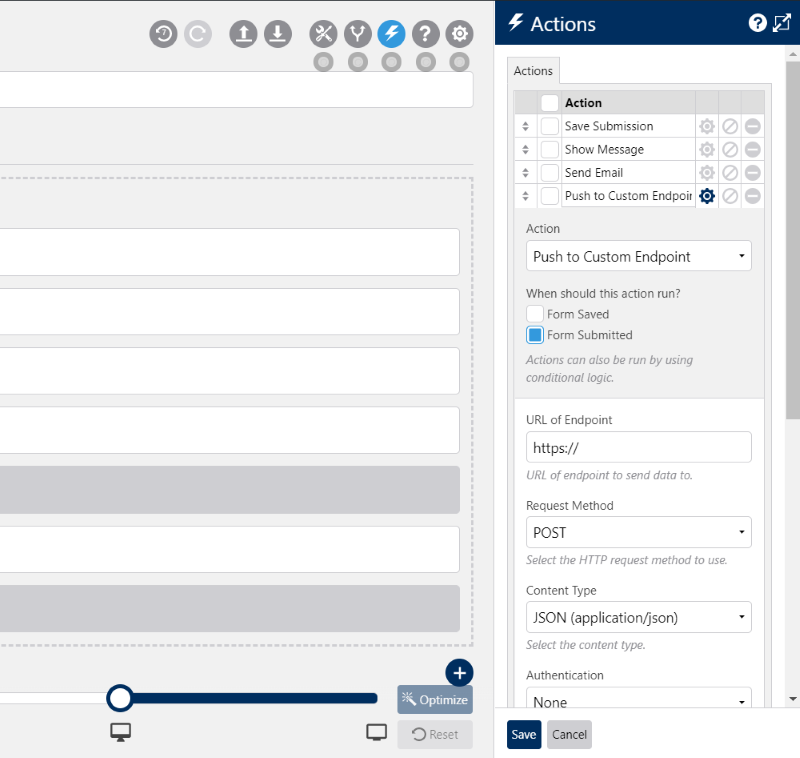Click the Send Email action name
The image size is (800, 758).
coord(594,172)
